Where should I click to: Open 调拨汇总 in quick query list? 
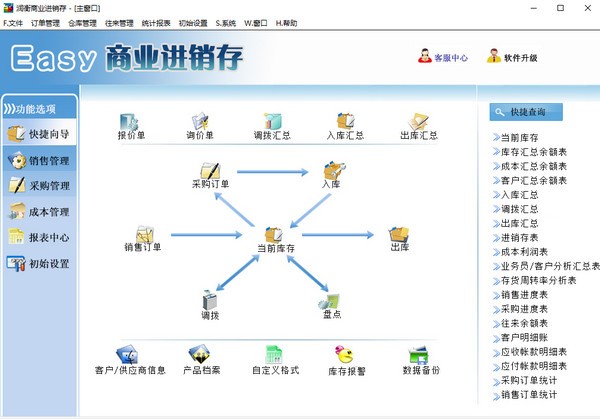(x=515, y=209)
